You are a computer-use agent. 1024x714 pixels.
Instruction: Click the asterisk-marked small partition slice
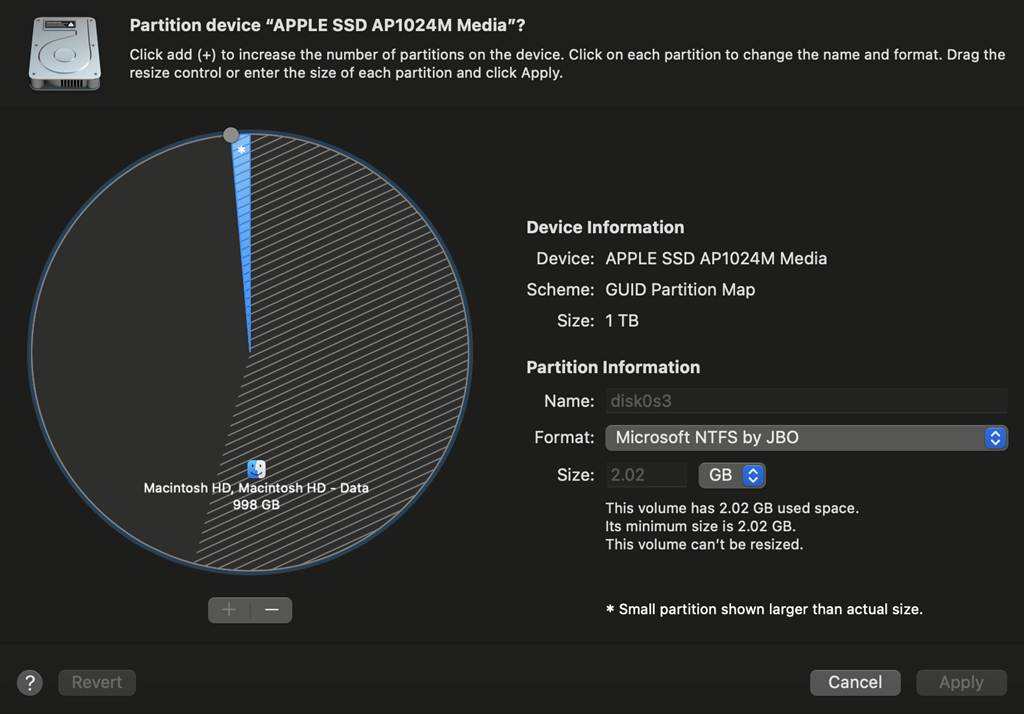pos(241,150)
